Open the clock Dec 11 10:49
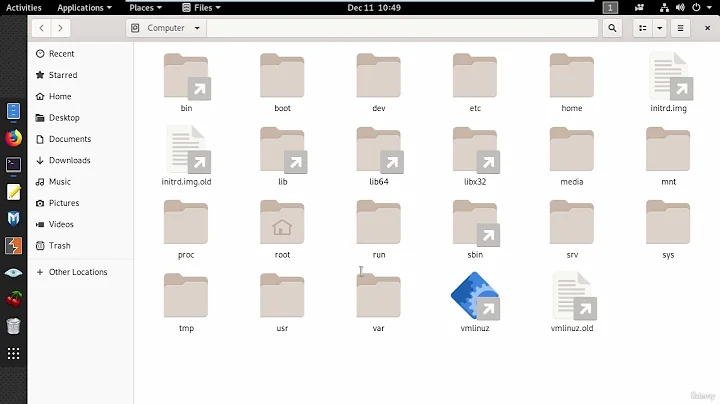This screenshot has height=404, width=720. tap(374, 7)
